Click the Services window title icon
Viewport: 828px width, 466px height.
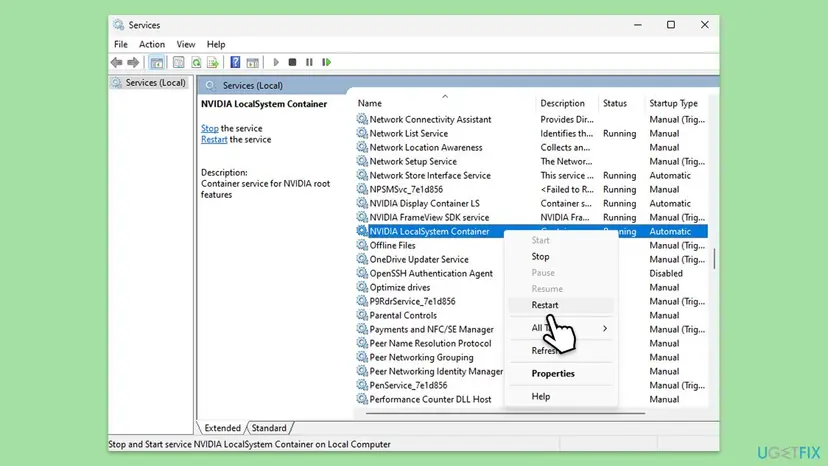click(118, 25)
